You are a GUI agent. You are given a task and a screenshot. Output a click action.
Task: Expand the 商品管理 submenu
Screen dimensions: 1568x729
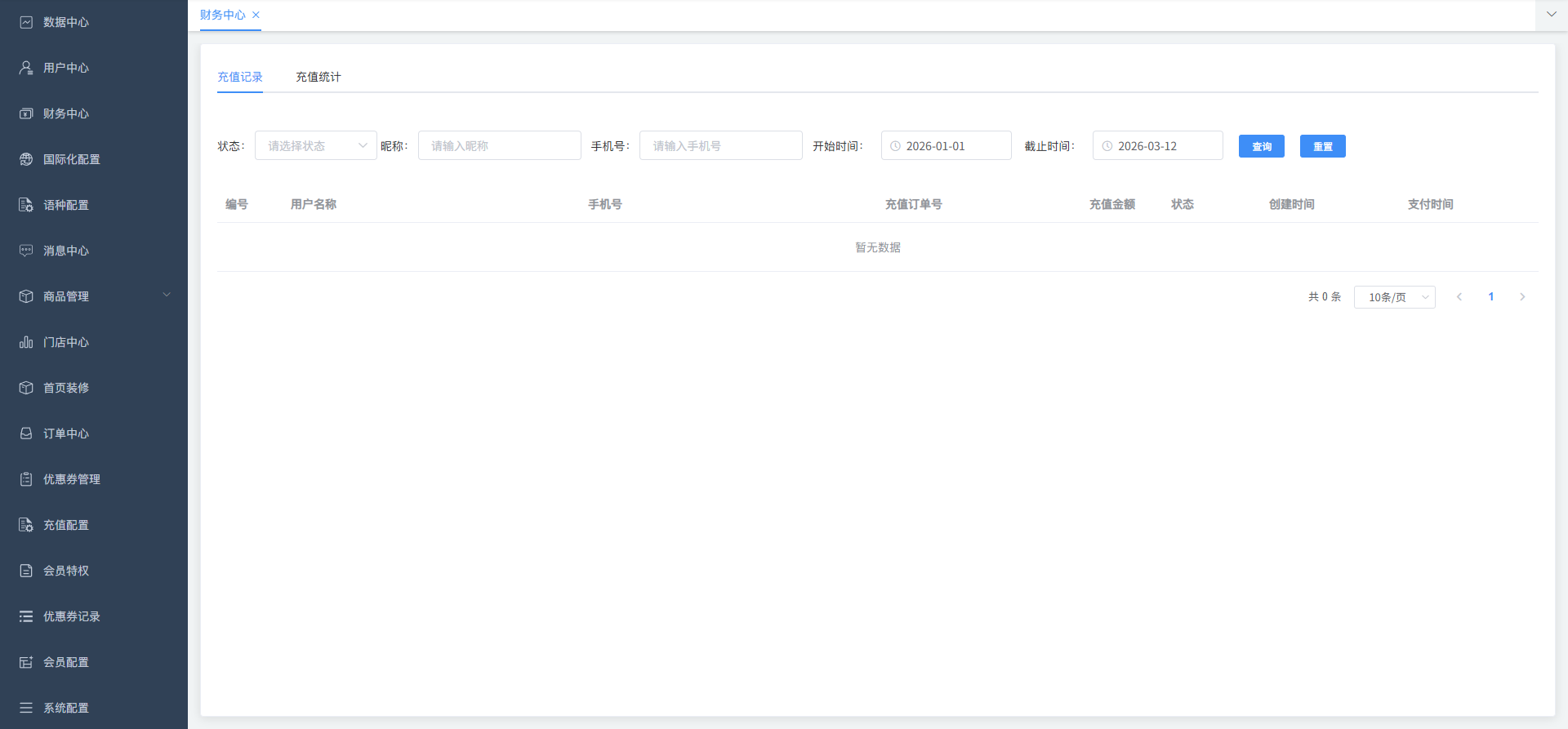(167, 296)
